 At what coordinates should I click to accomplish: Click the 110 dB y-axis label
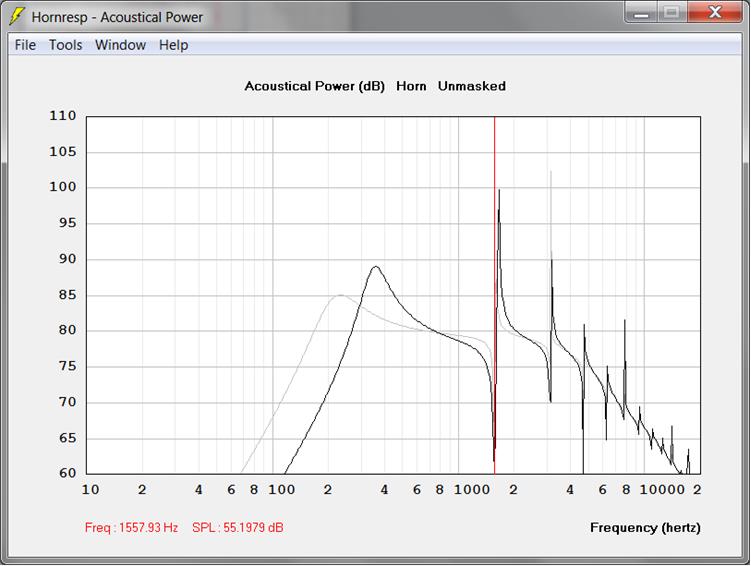[x=63, y=115]
